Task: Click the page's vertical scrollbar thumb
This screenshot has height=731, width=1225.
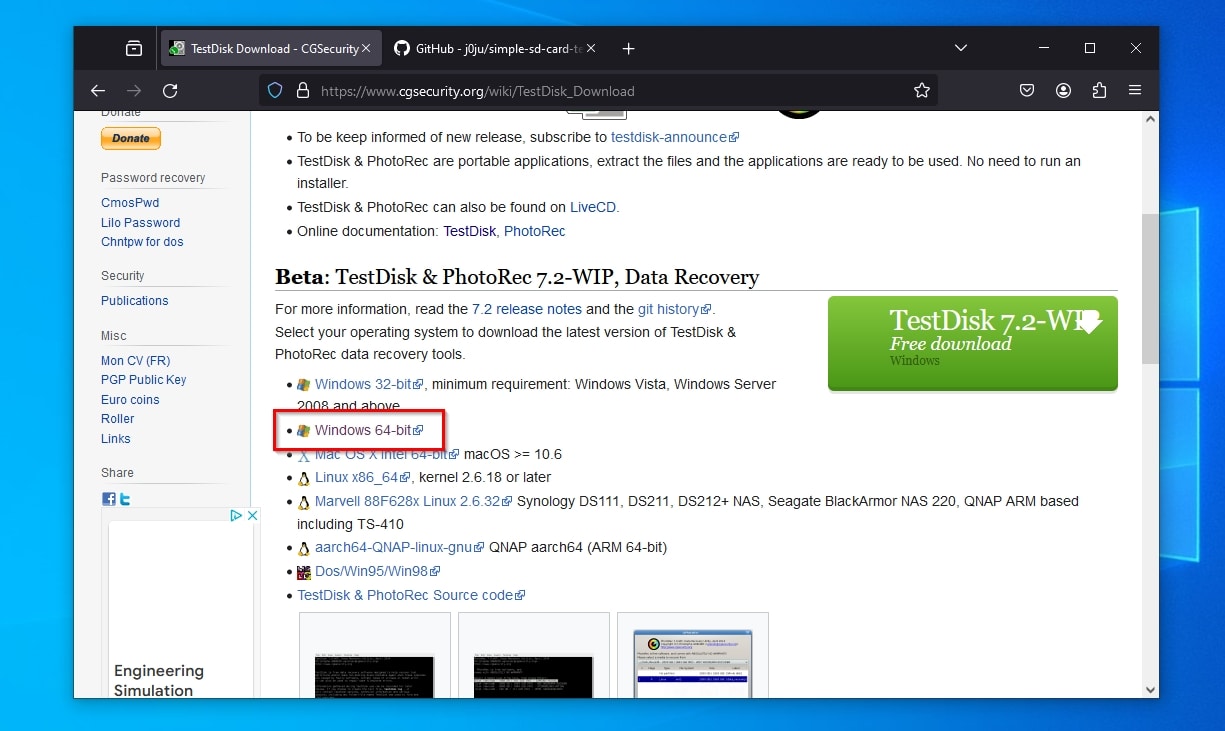Action: [1149, 289]
